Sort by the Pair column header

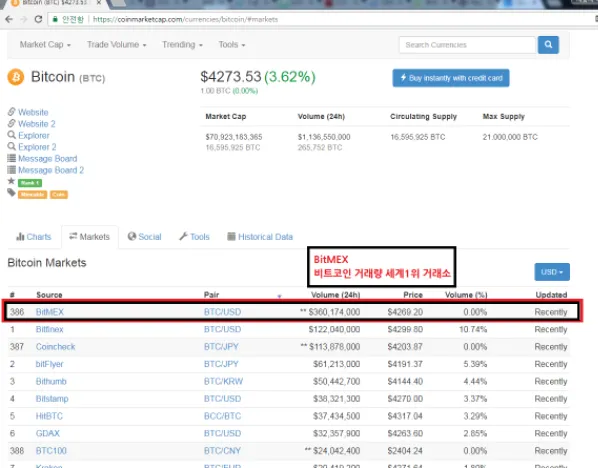pos(211,295)
